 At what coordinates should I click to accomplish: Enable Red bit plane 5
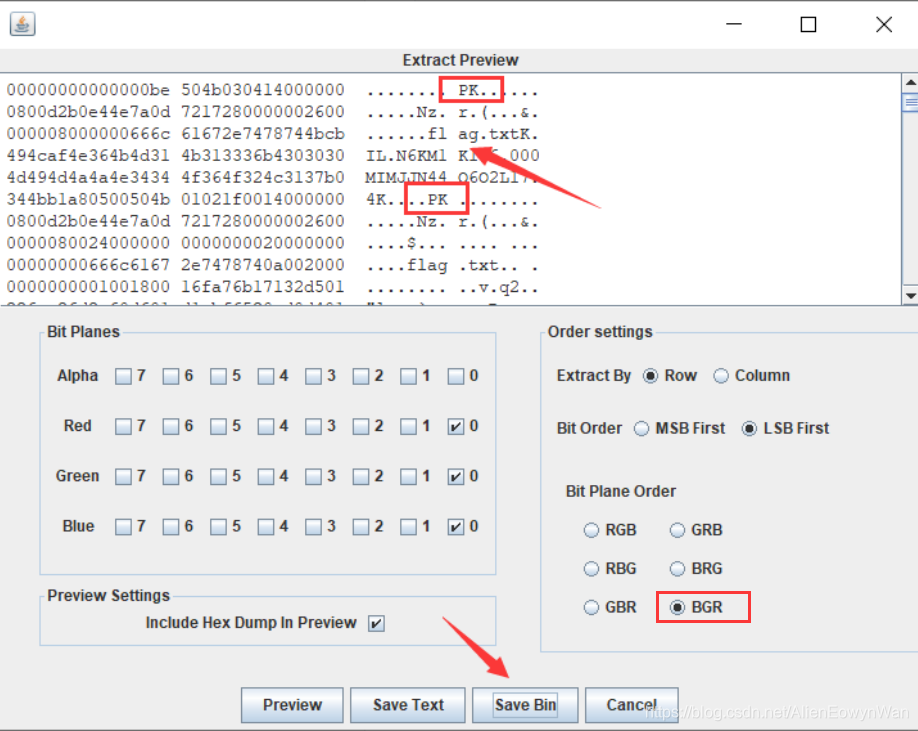click(x=218, y=426)
